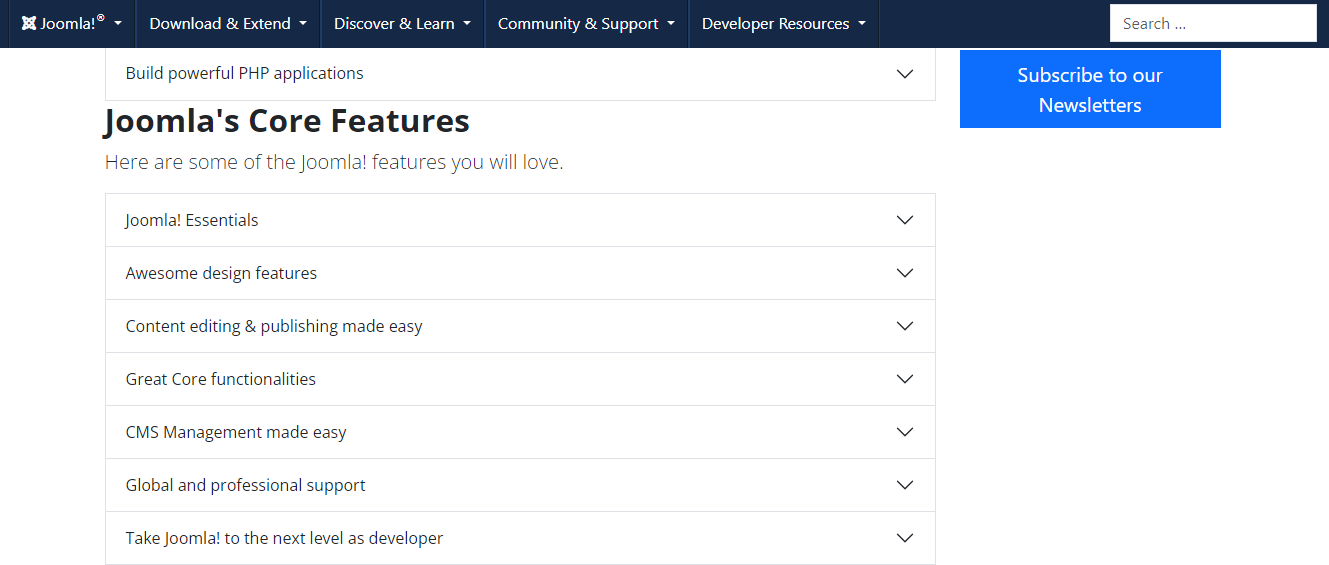Screen dimensions: 1329x565
Task: Expand Great Core functionalities section label
Action: pos(221,379)
